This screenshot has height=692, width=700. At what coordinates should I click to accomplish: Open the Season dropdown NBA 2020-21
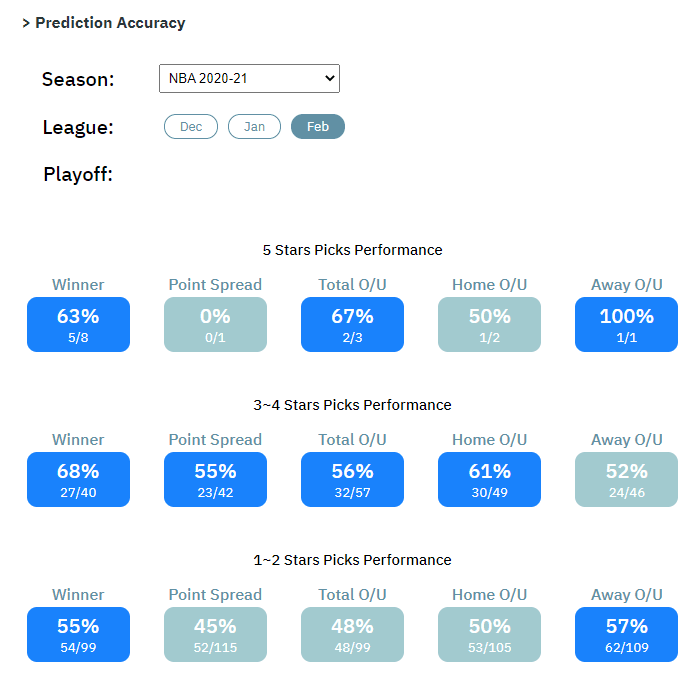tap(249, 78)
